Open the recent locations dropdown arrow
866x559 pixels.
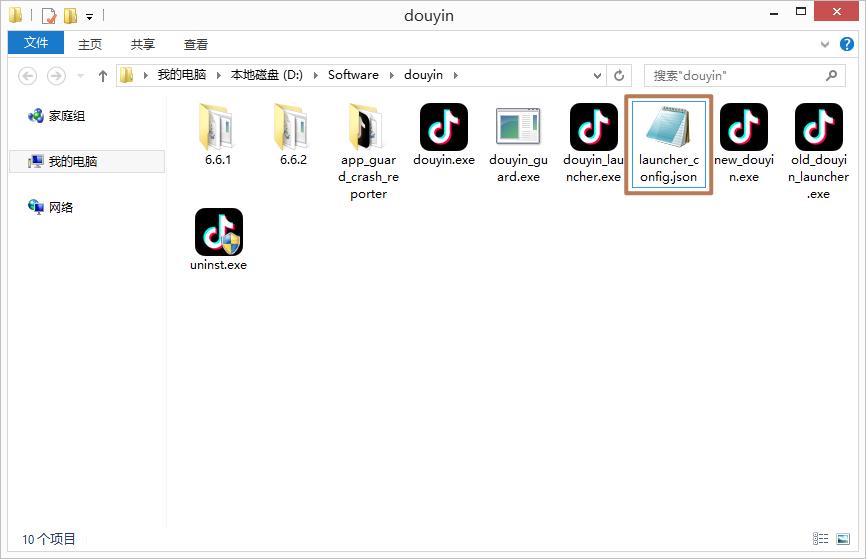pos(81,75)
